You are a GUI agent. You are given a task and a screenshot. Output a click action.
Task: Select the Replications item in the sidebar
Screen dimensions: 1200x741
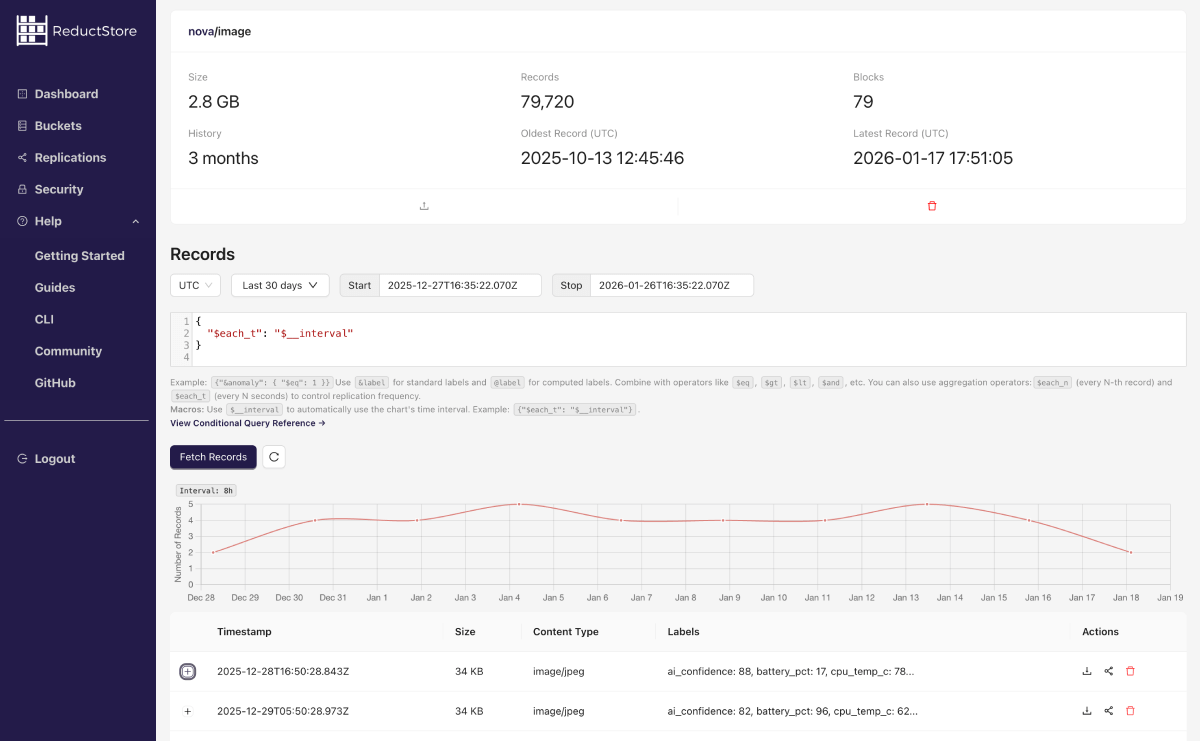pos(70,157)
